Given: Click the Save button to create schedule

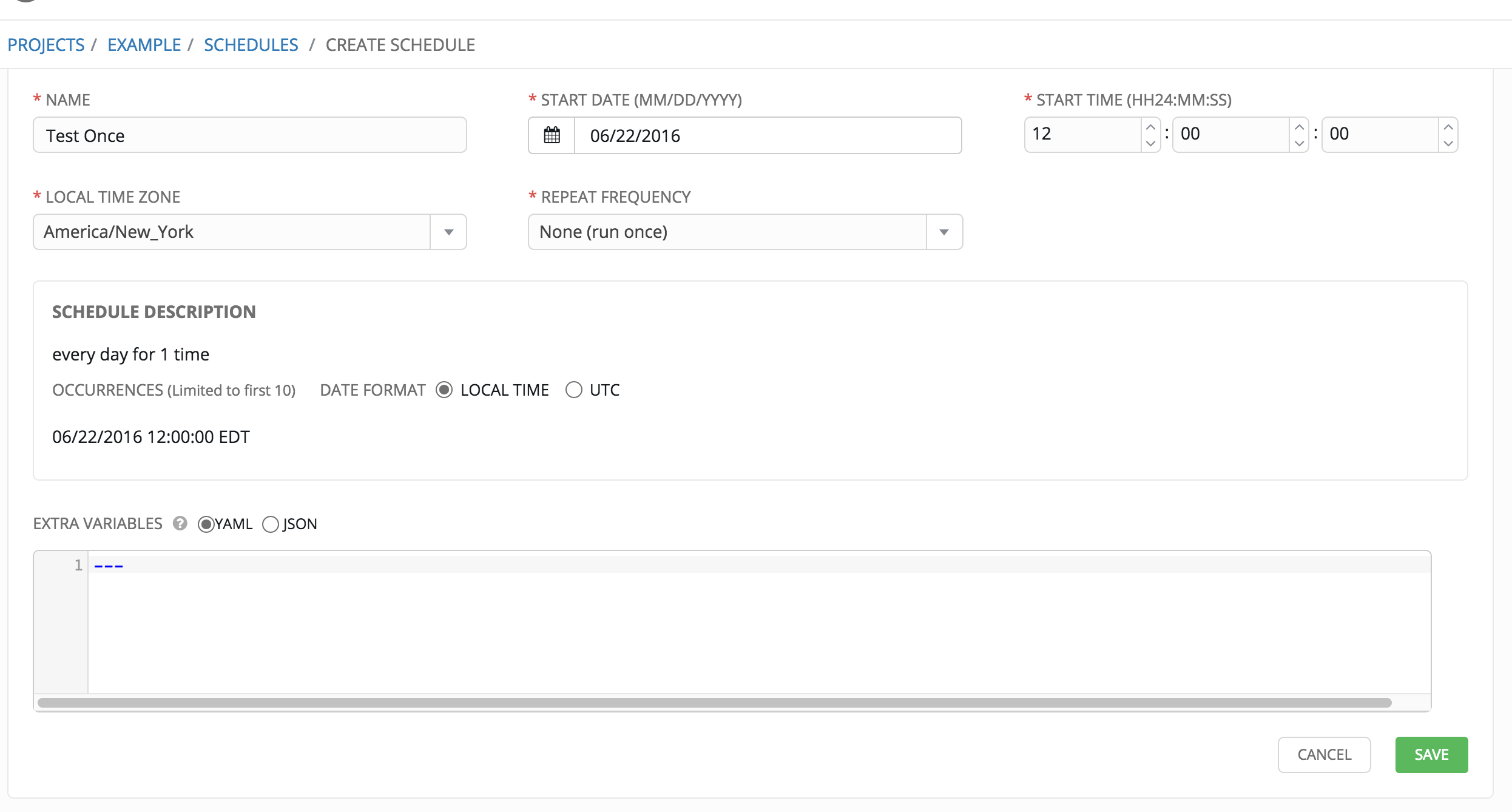Looking at the screenshot, I should 1431,753.
